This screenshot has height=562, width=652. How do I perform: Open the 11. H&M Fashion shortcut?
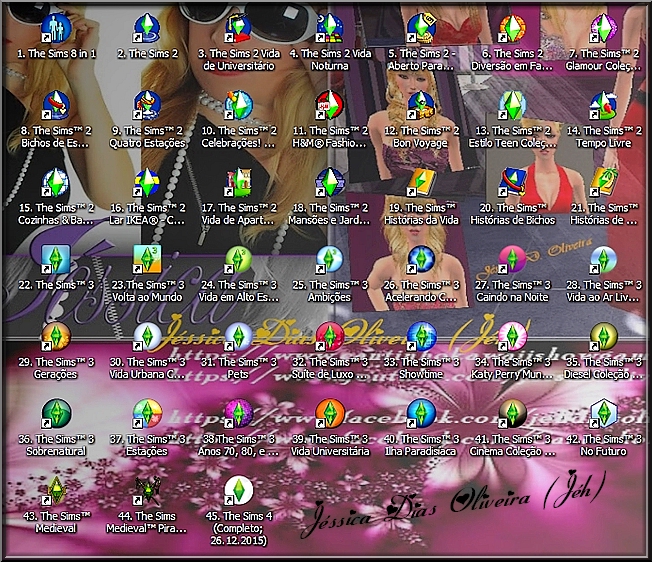tap(330, 106)
